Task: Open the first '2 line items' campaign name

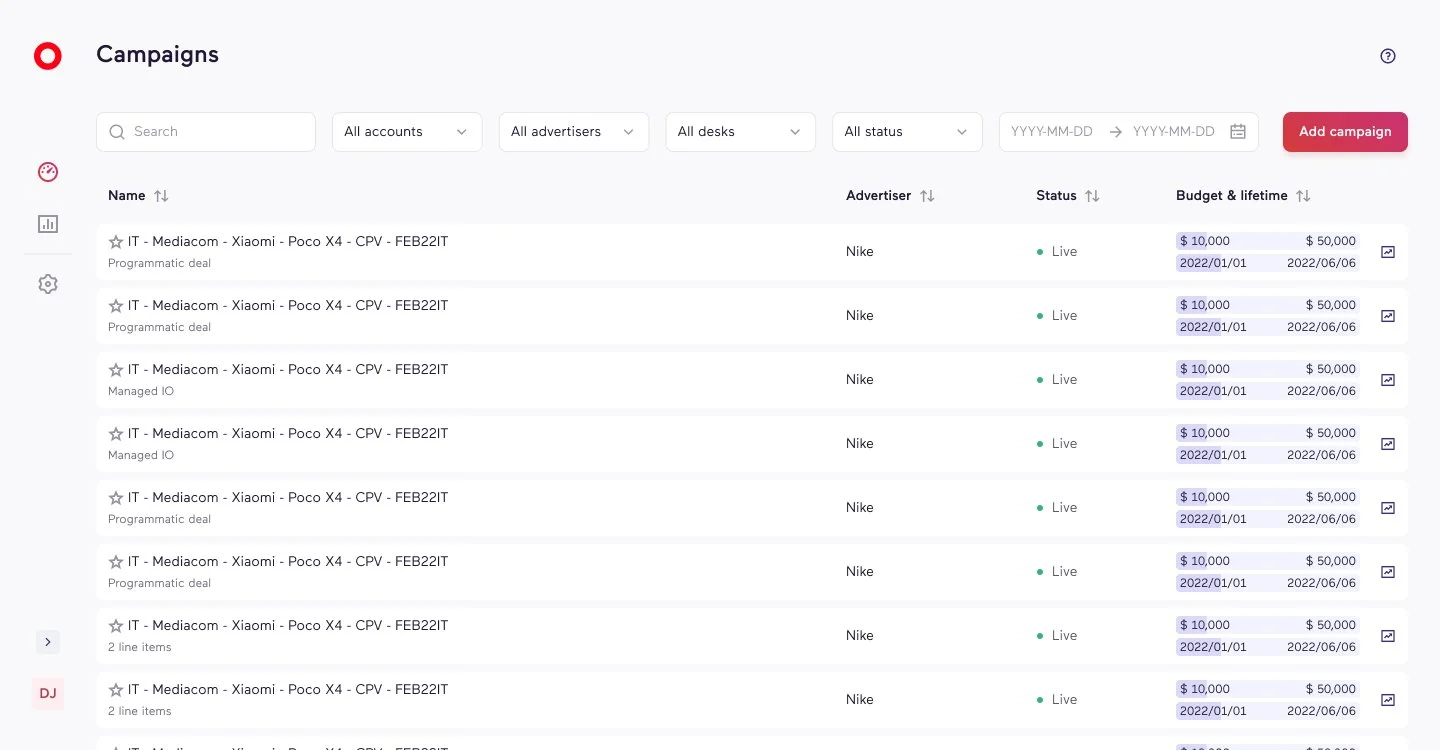Action: pyautogui.click(x=288, y=625)
